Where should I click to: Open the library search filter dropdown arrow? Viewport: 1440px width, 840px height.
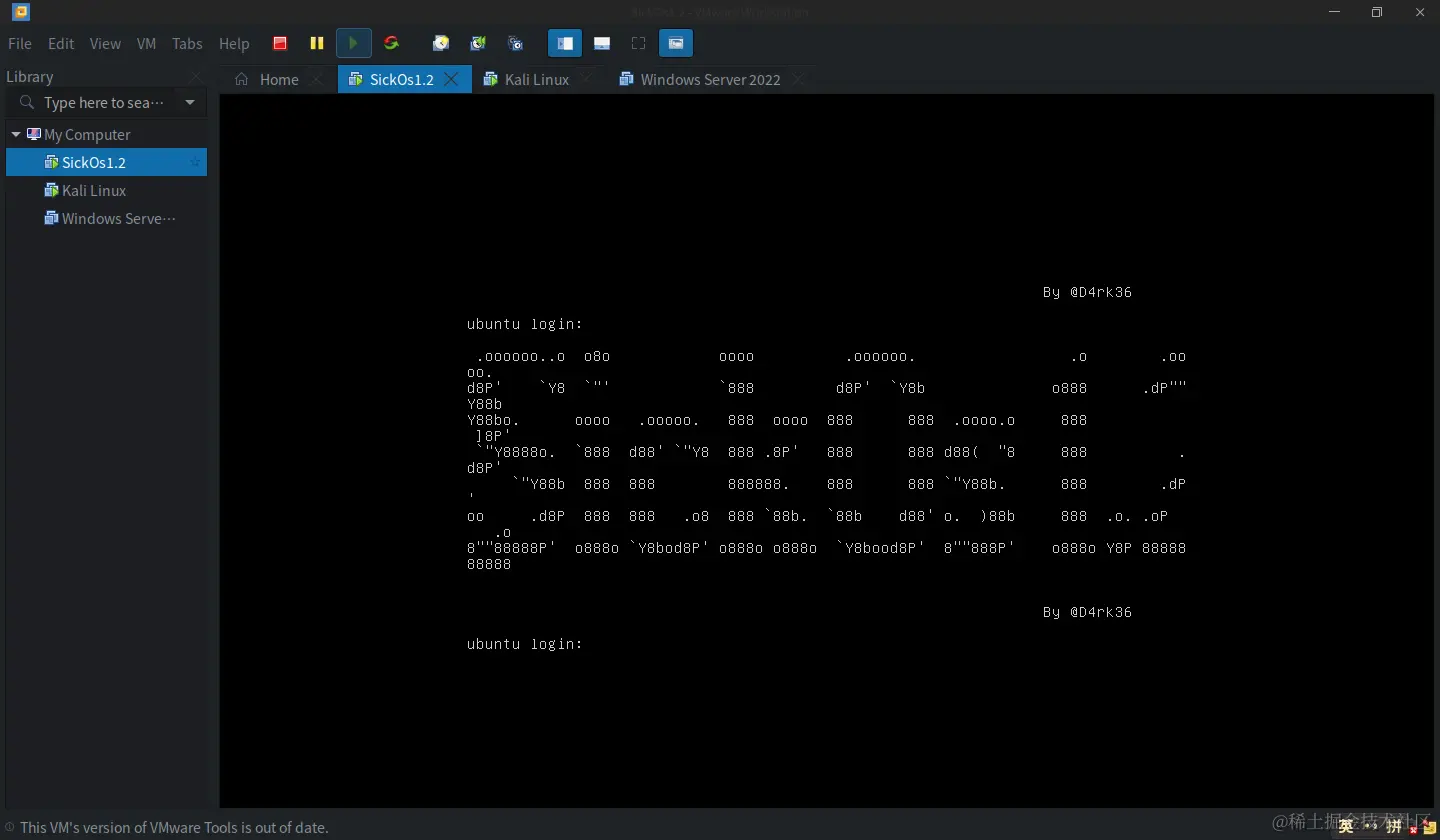click(x=190, y=102)
